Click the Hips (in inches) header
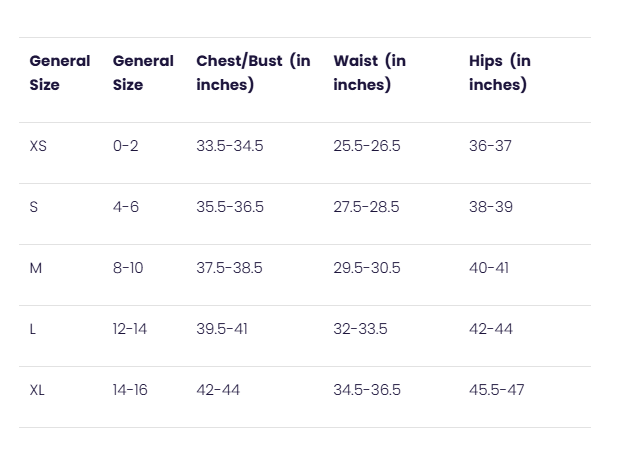 click(x=500, y=73)
